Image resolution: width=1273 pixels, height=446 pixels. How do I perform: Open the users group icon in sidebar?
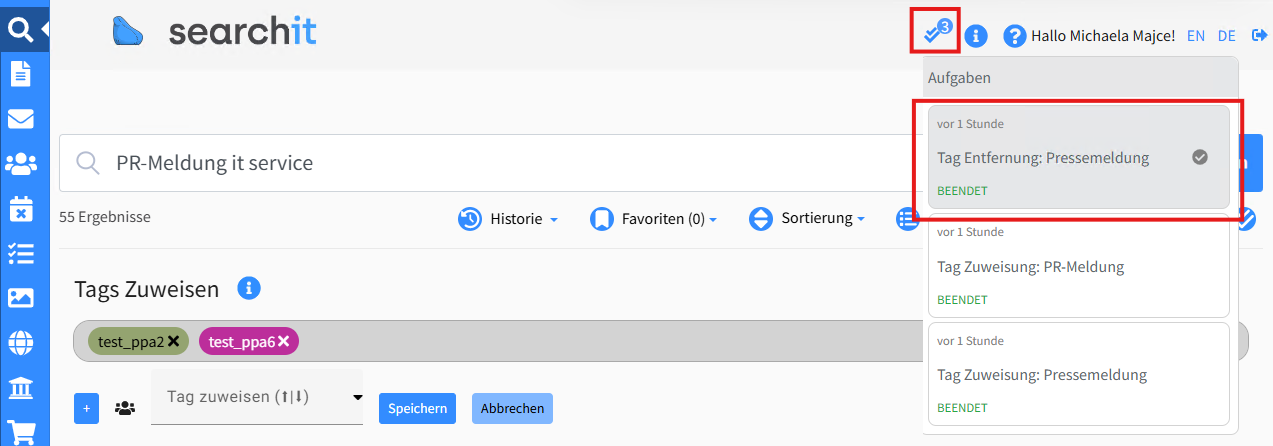[20, 164]
